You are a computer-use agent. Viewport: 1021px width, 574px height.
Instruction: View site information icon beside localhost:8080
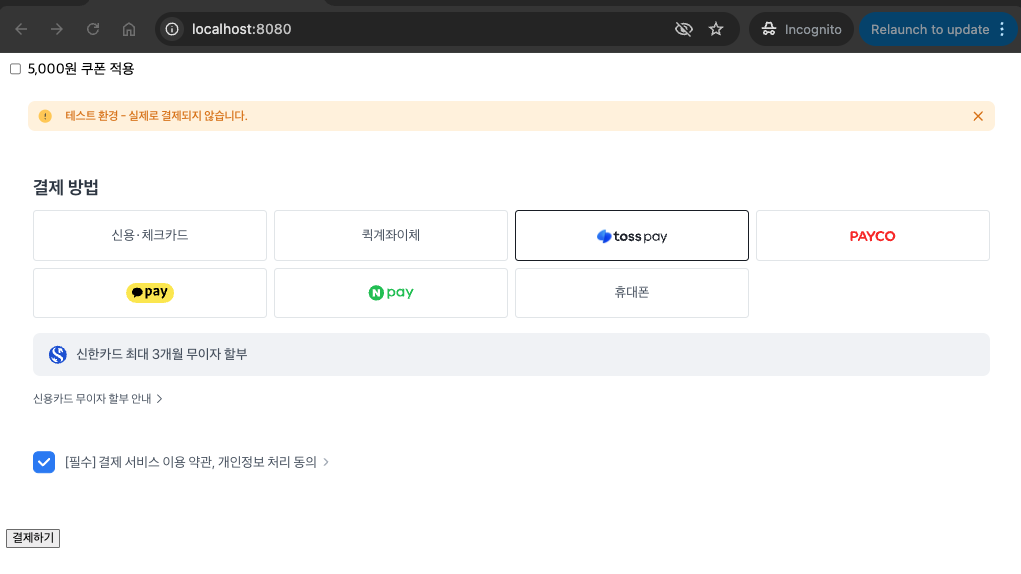(x=172, y=29)
